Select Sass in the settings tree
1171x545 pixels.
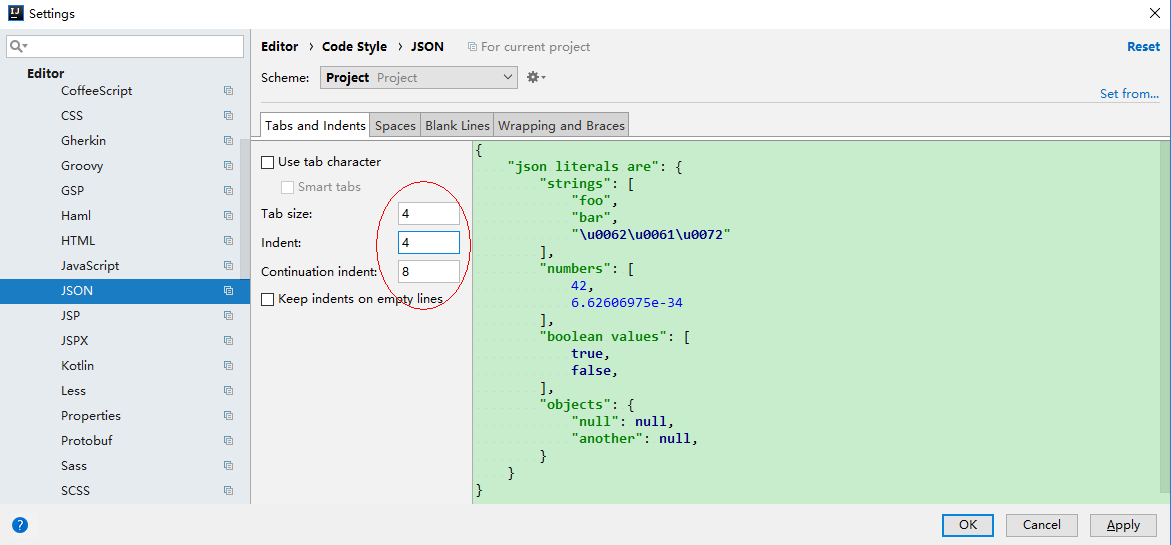pyautogui.click(x=74, y=466)
